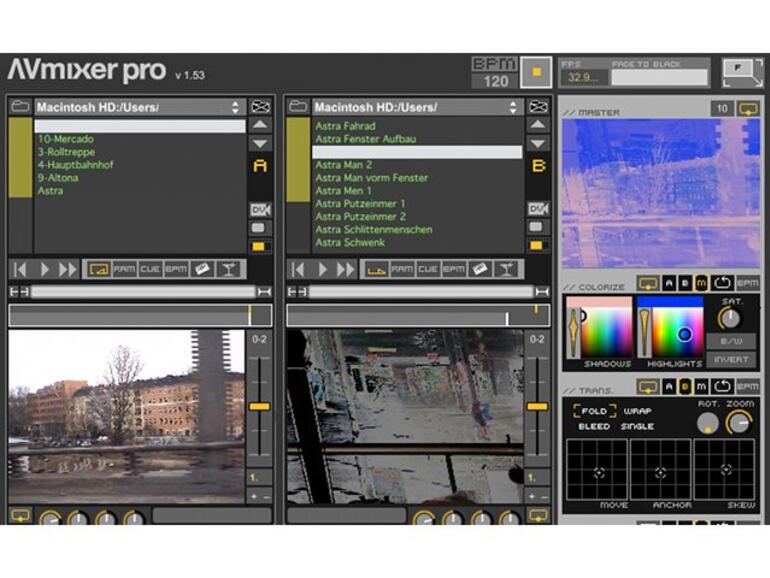Image resolution: width=770 pixels, height=578 pixels.
Task: Assign Colorize effect to master M
Action: point(701,283)
